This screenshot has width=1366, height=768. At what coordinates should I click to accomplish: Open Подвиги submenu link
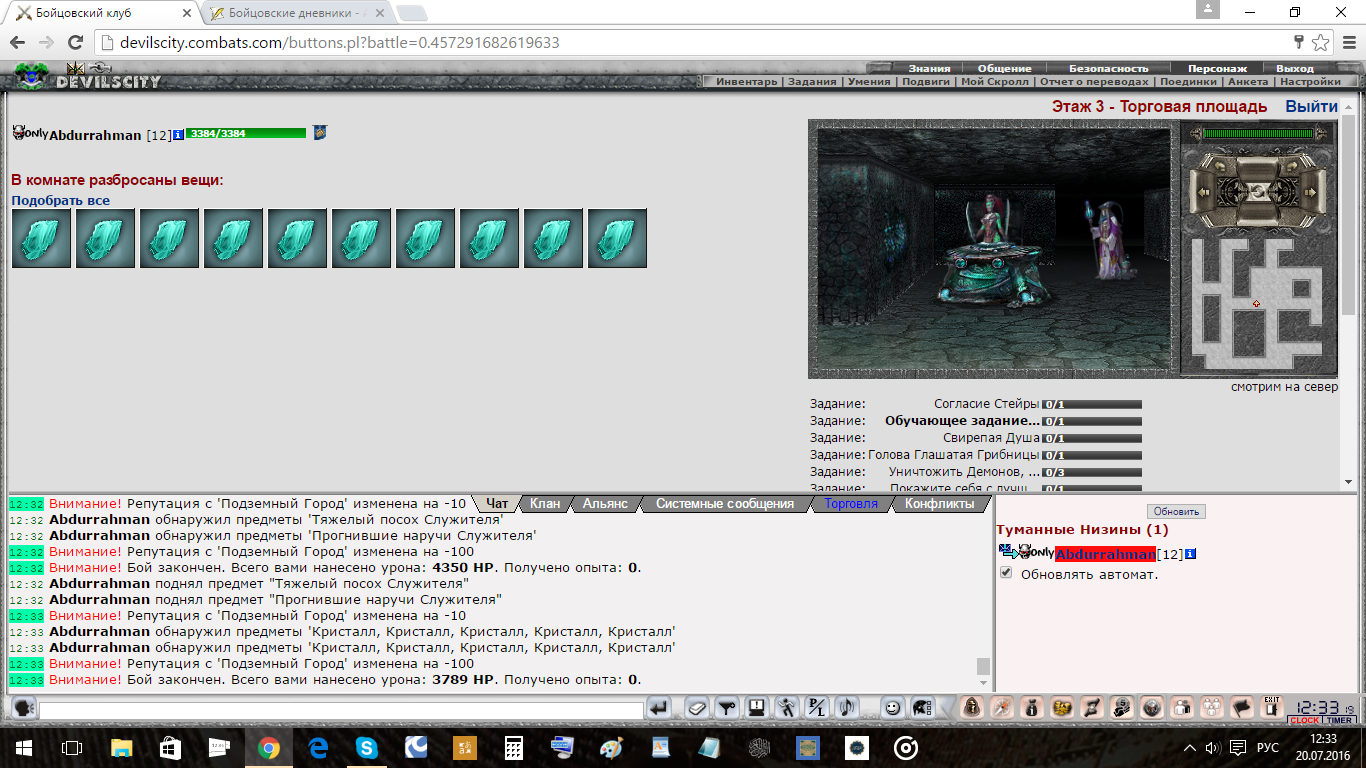click(926, 82)
